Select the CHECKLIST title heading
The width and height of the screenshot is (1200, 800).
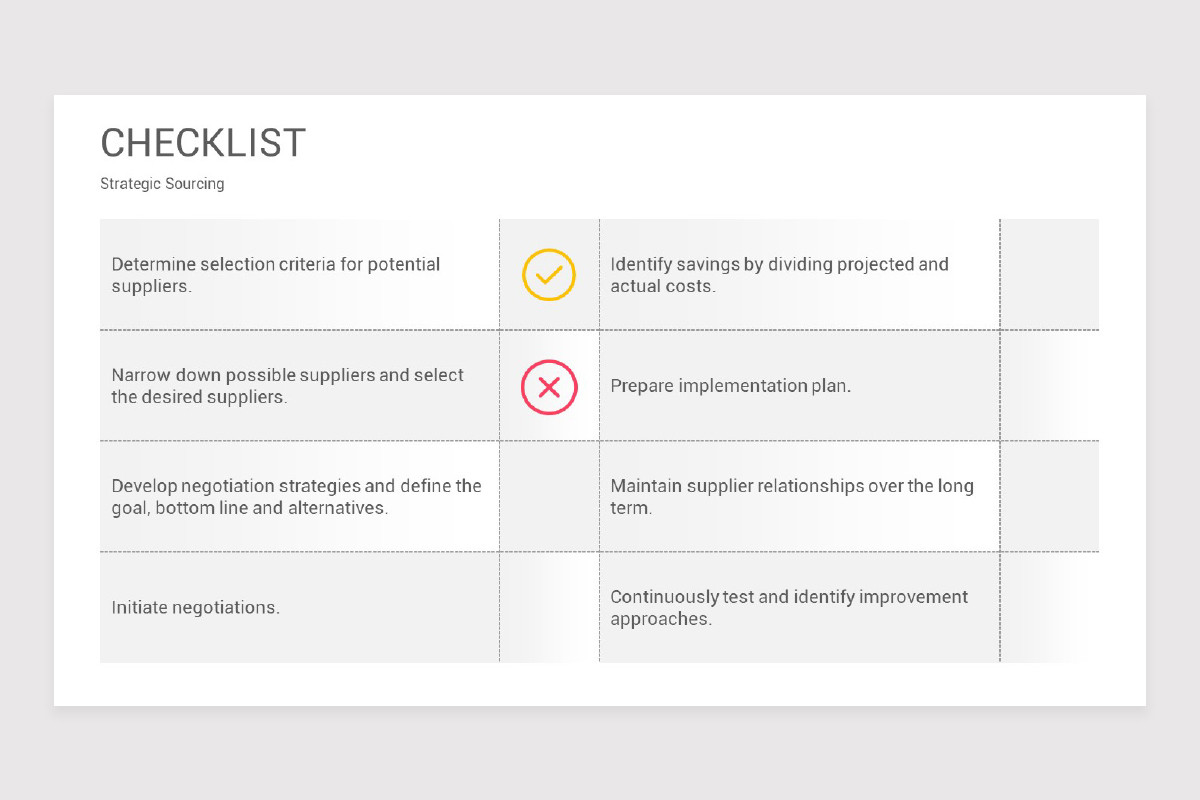[203, 144]
